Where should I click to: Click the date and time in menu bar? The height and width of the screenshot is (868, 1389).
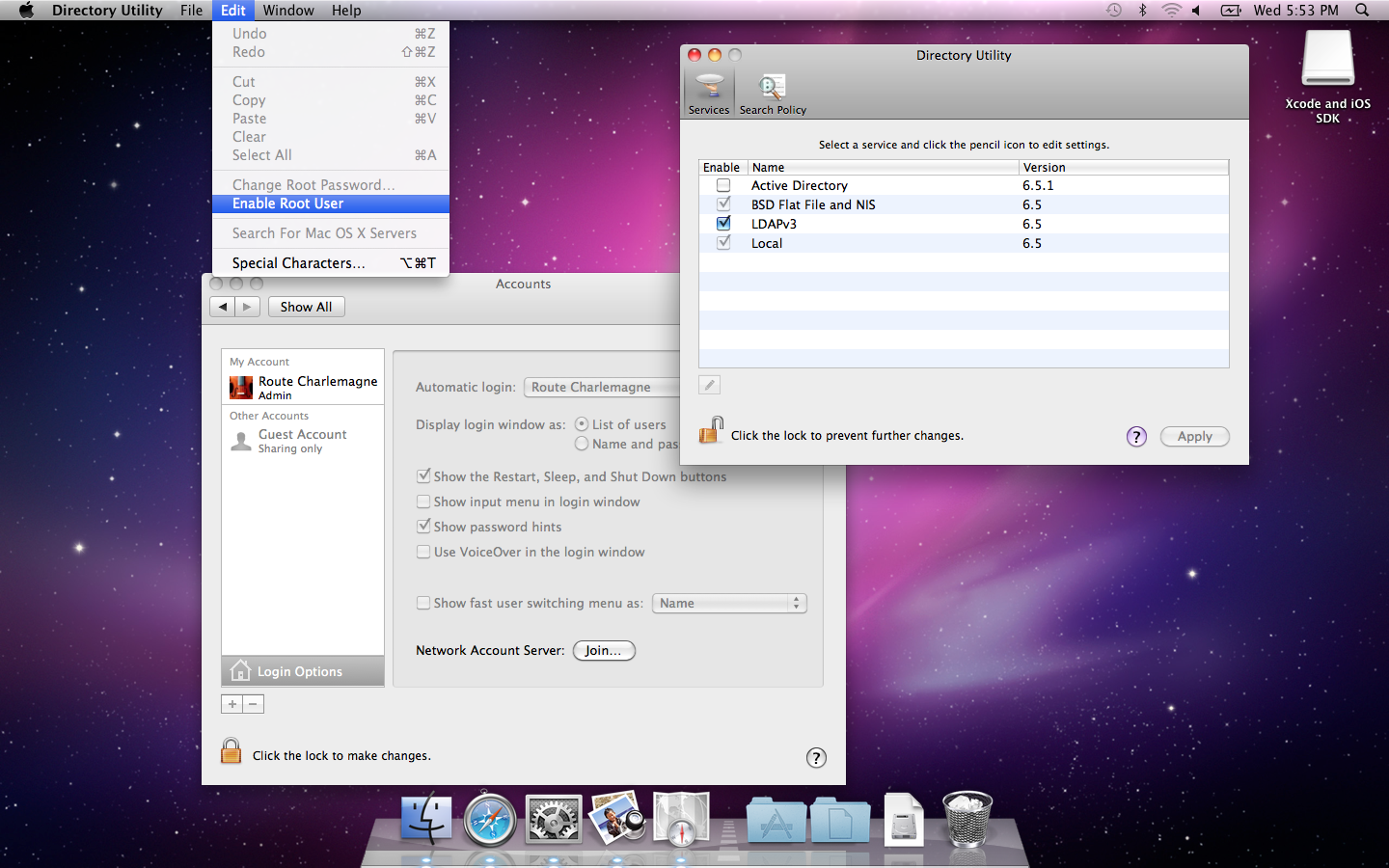[1295, 11]
